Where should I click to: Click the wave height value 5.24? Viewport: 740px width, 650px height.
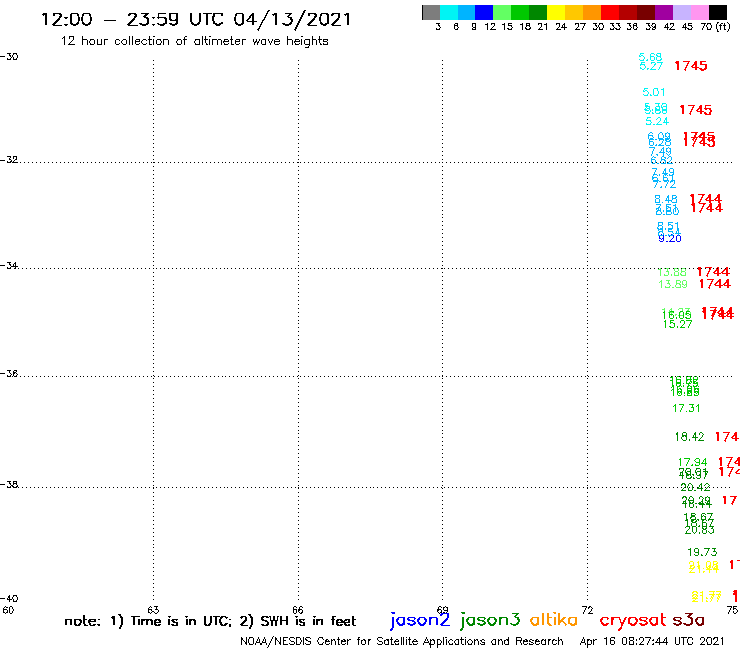[x=657, y=121]
